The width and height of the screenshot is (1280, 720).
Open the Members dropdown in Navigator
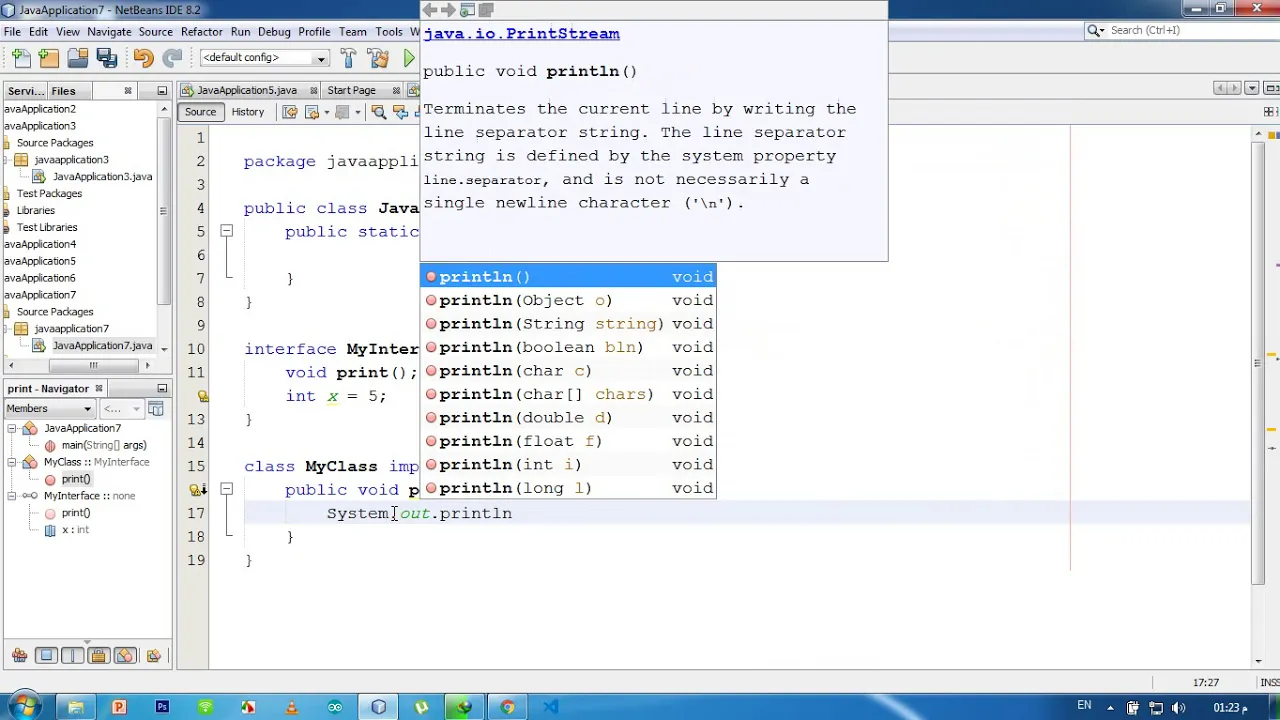tap(48, 408)
